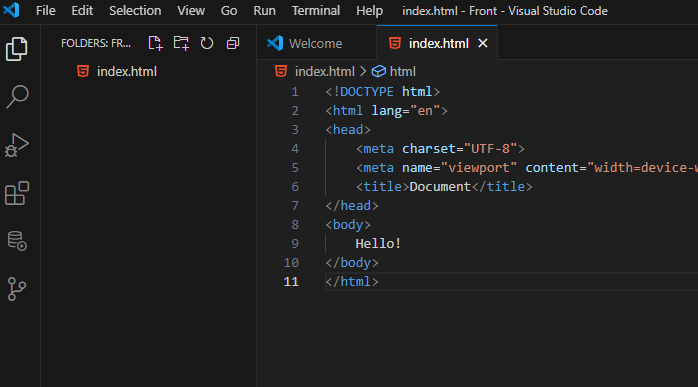Switch to the Welcome tab
Image resolution: width=698 pixels, height=387 pixels.
316,43
